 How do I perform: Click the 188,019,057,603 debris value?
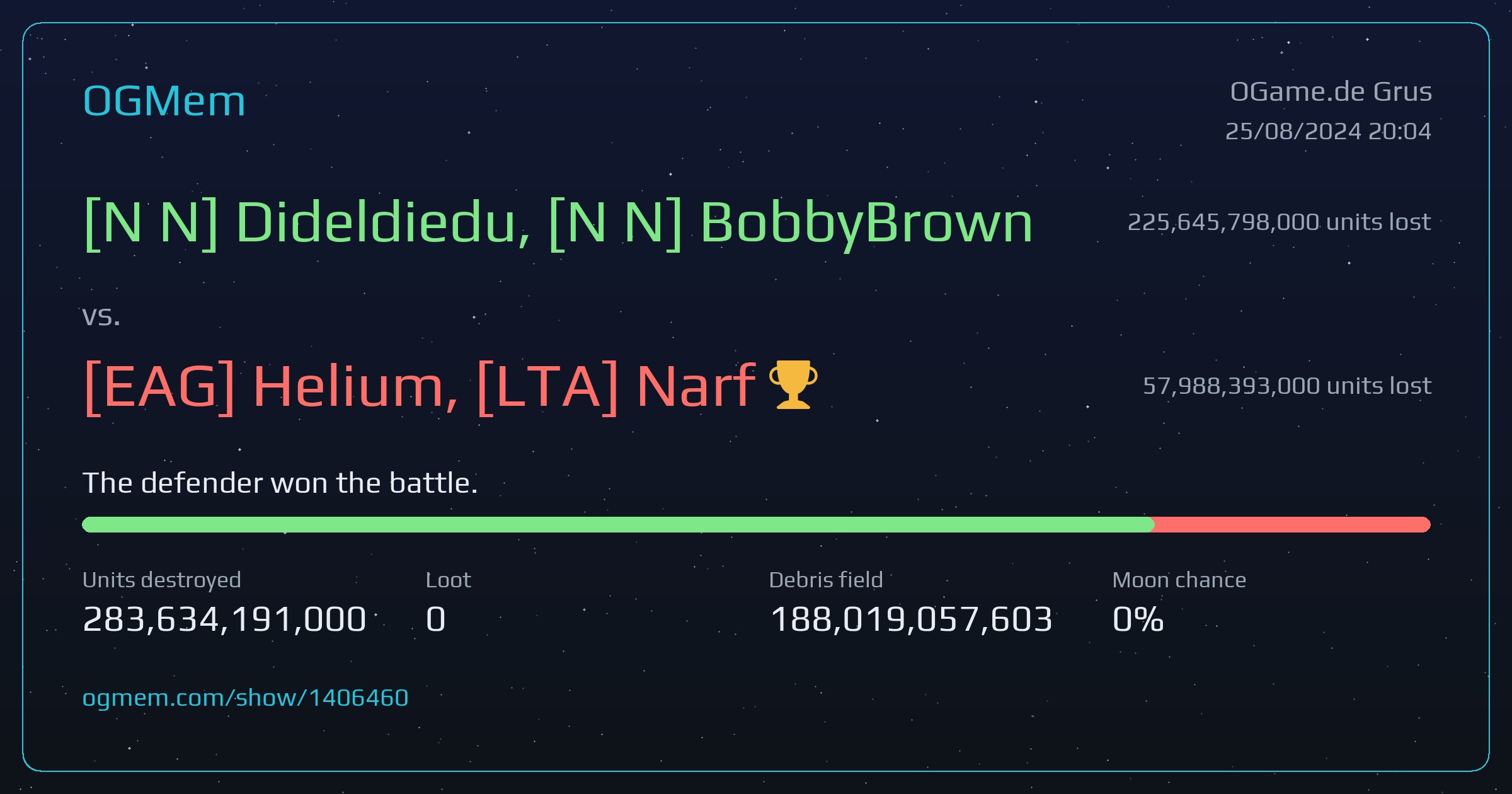pos(911,619)
